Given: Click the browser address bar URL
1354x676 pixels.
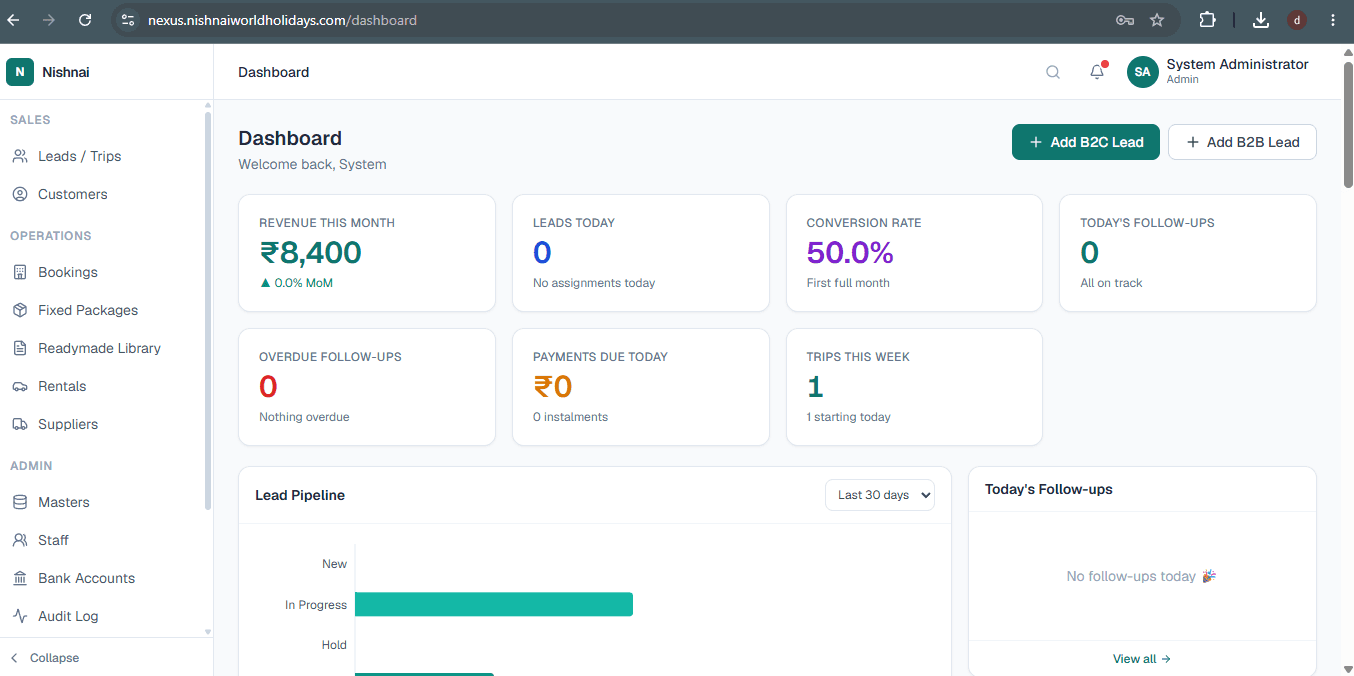Looking at the screenshot, I should click(x=282, y=20).
